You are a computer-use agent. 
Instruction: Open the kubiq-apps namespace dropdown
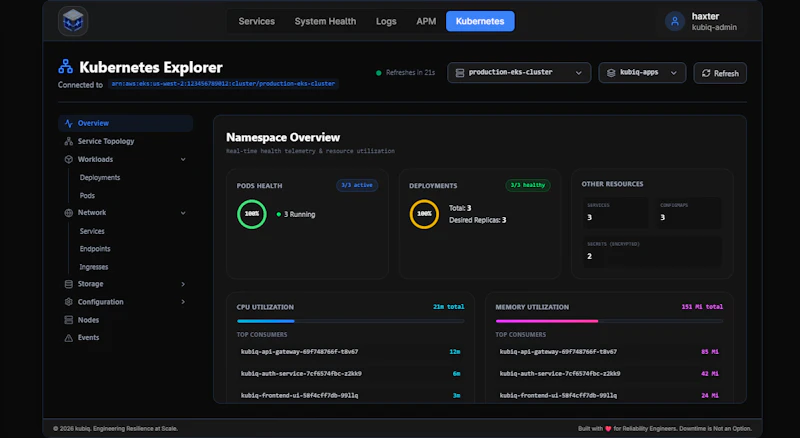point(642,72)
